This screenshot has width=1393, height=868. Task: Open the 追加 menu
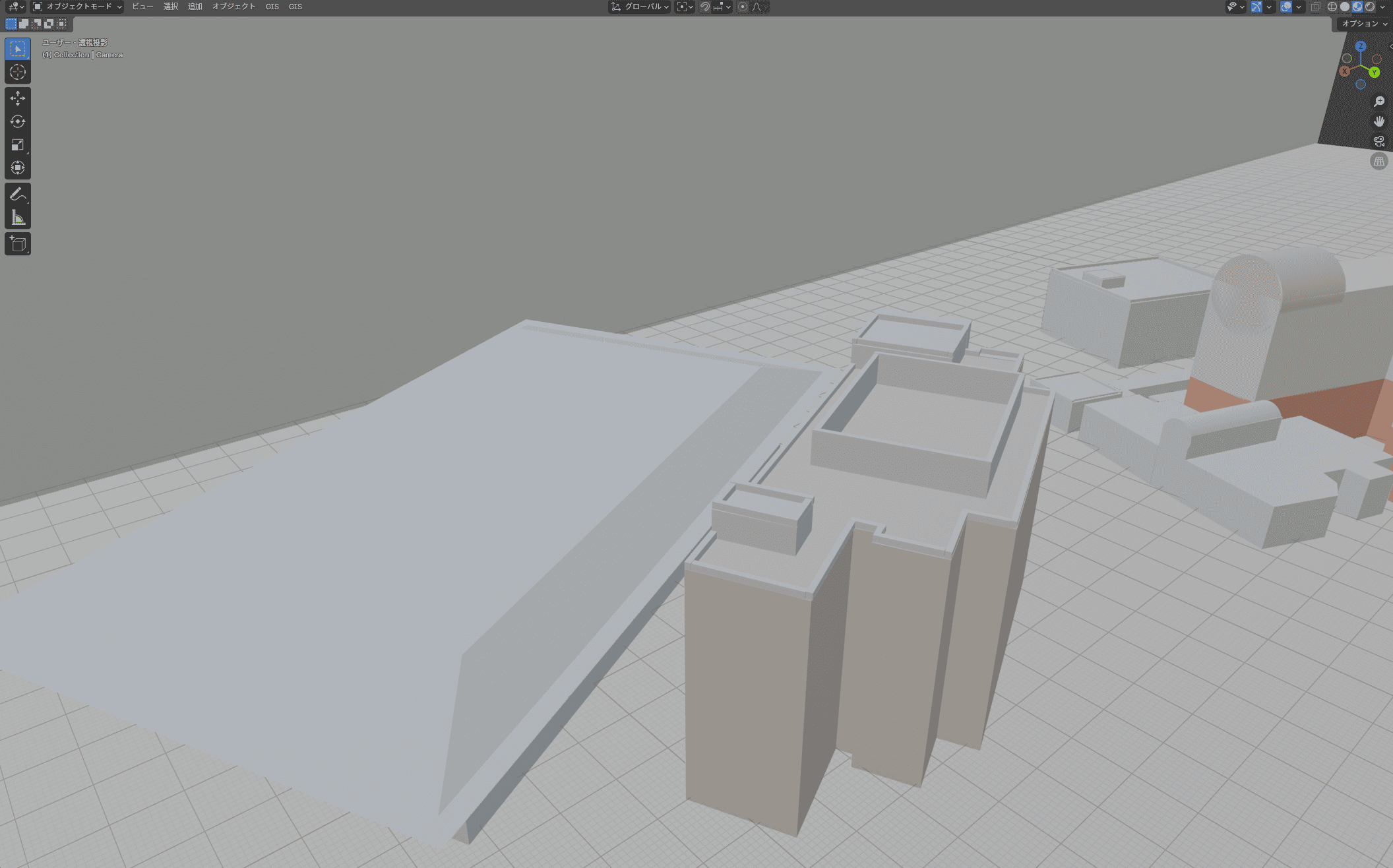(x=195, y=7)
